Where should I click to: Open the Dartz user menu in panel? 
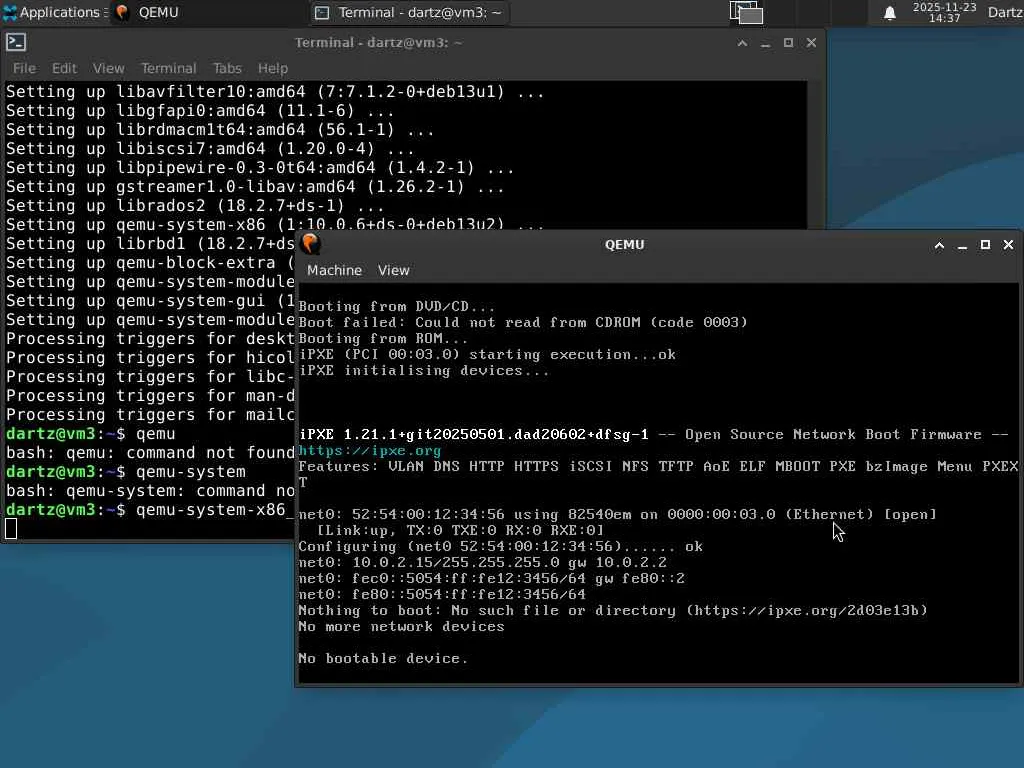[1006, 12]
